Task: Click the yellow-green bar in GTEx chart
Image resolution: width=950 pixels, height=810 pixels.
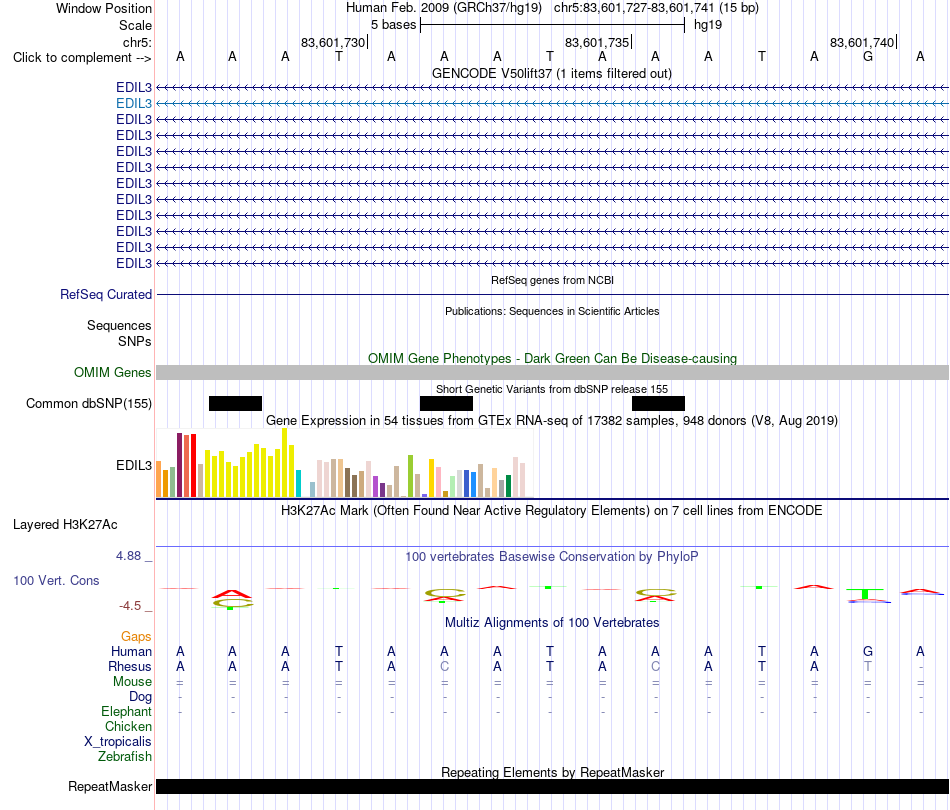Action: 410,476
